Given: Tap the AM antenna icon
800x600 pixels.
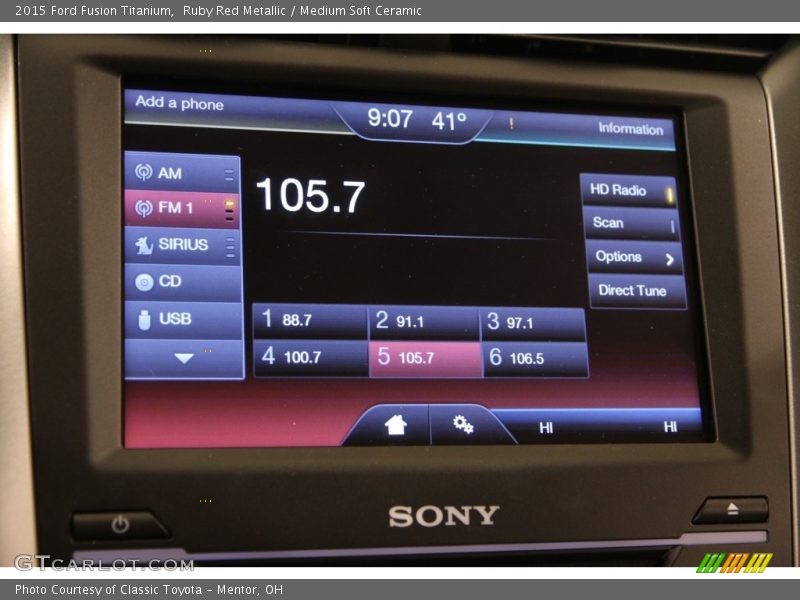Looking at the screenshot, I should tap(143, 172).
